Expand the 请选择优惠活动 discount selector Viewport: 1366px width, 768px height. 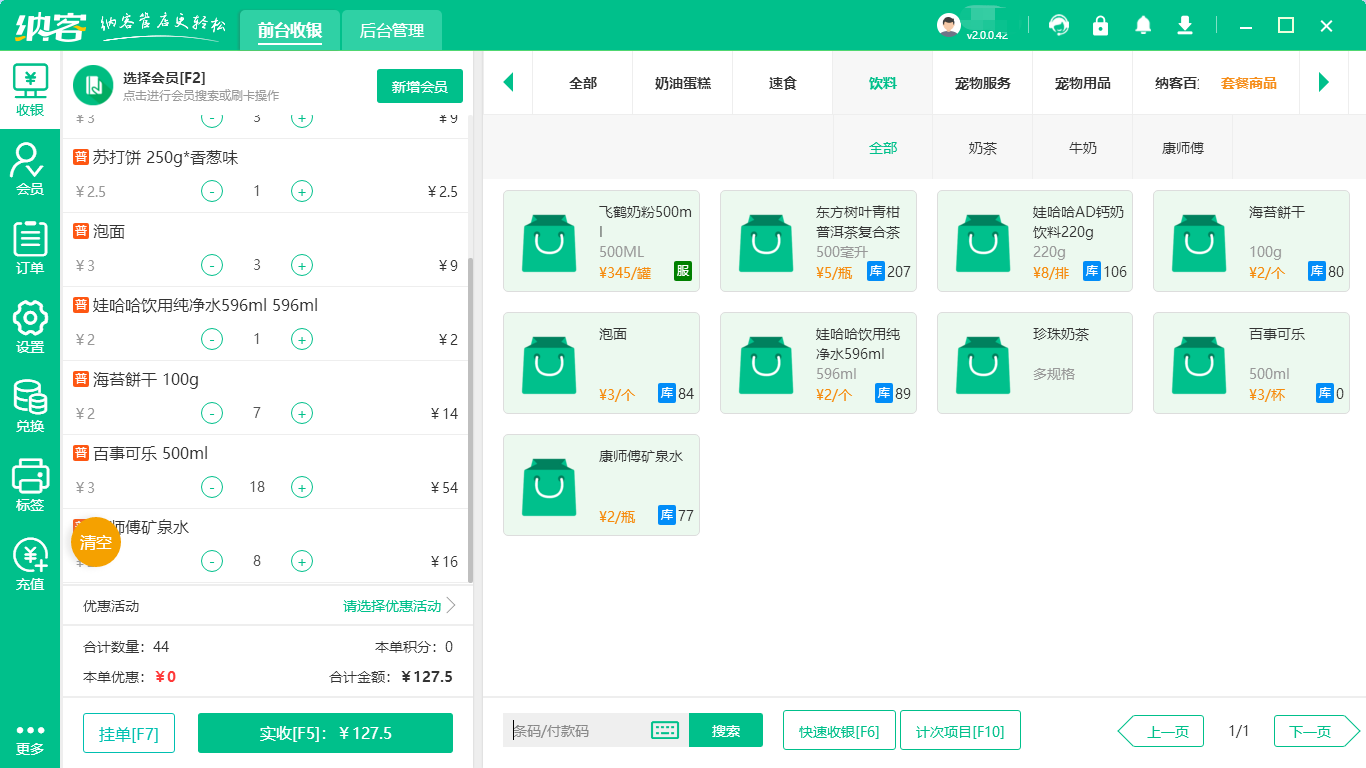tap(389, 605)
